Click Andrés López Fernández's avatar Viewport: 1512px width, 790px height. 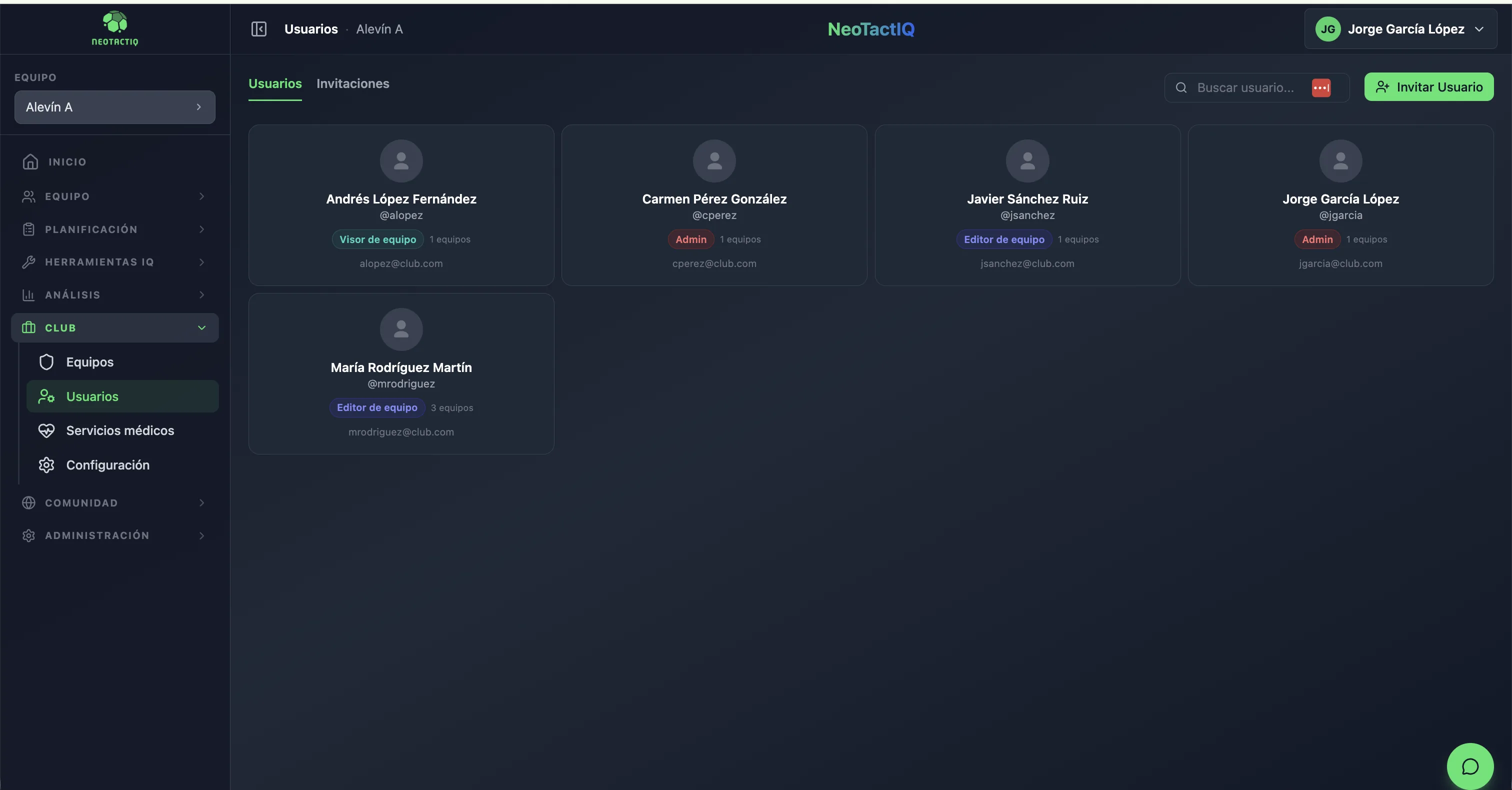click(401, 161)
